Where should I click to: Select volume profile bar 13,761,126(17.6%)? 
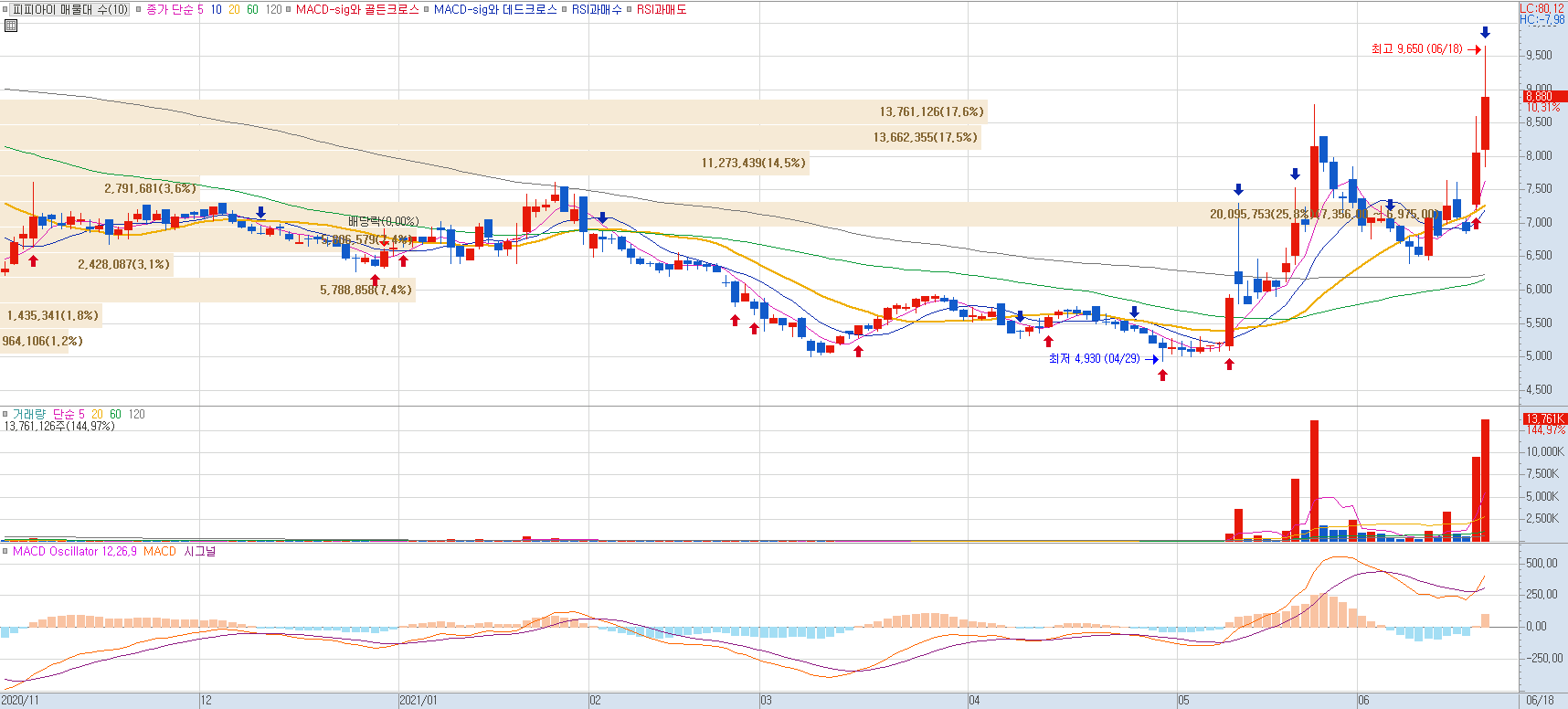[x=493, y=111]
